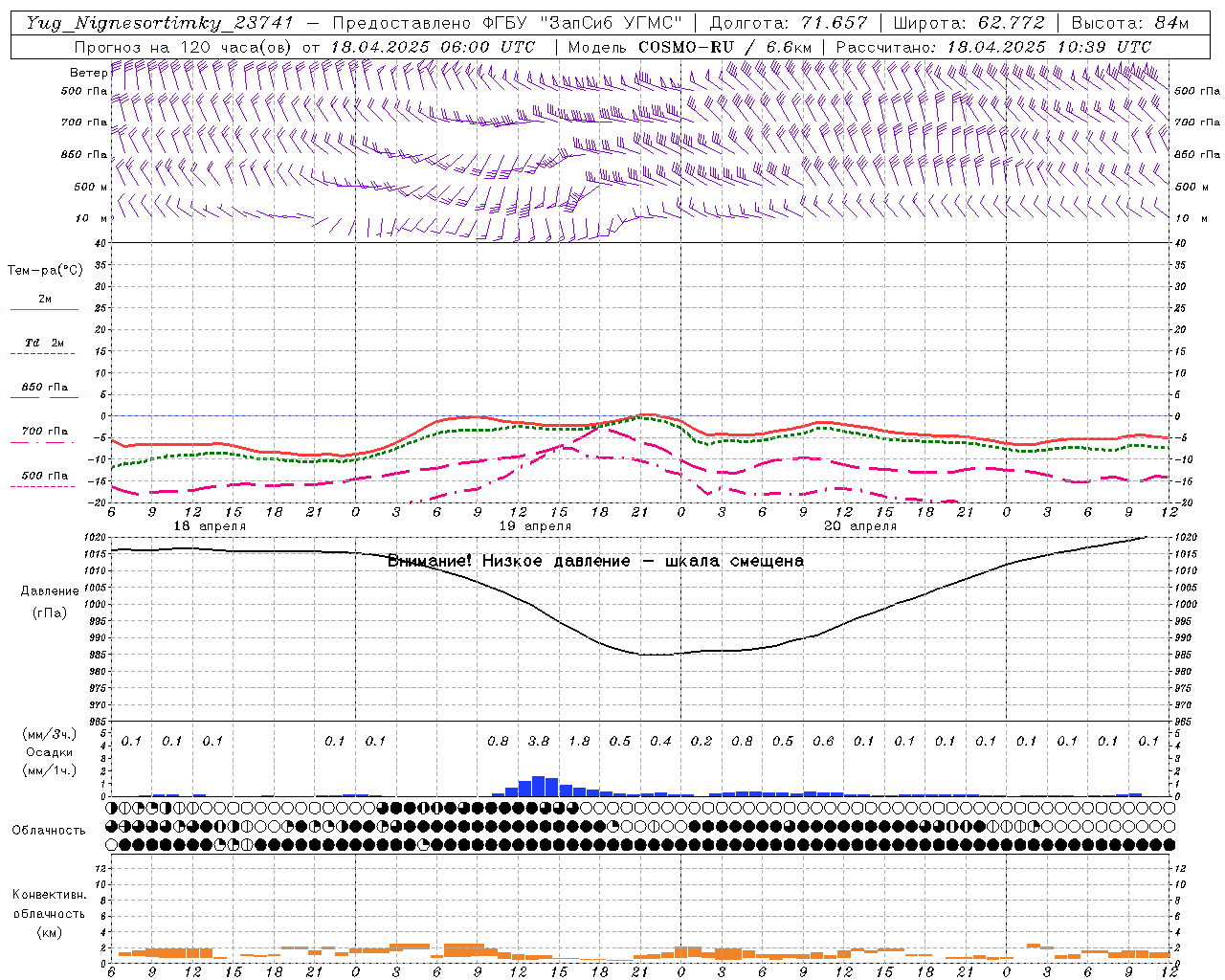Click the Облачность row label
Screen dimensions: 1225x980
(49, 830)
